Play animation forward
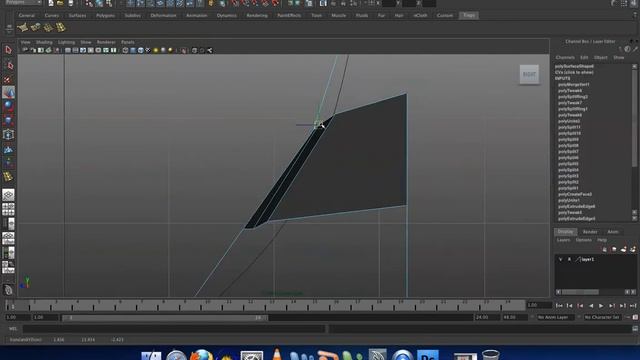 tap(601, 306)
